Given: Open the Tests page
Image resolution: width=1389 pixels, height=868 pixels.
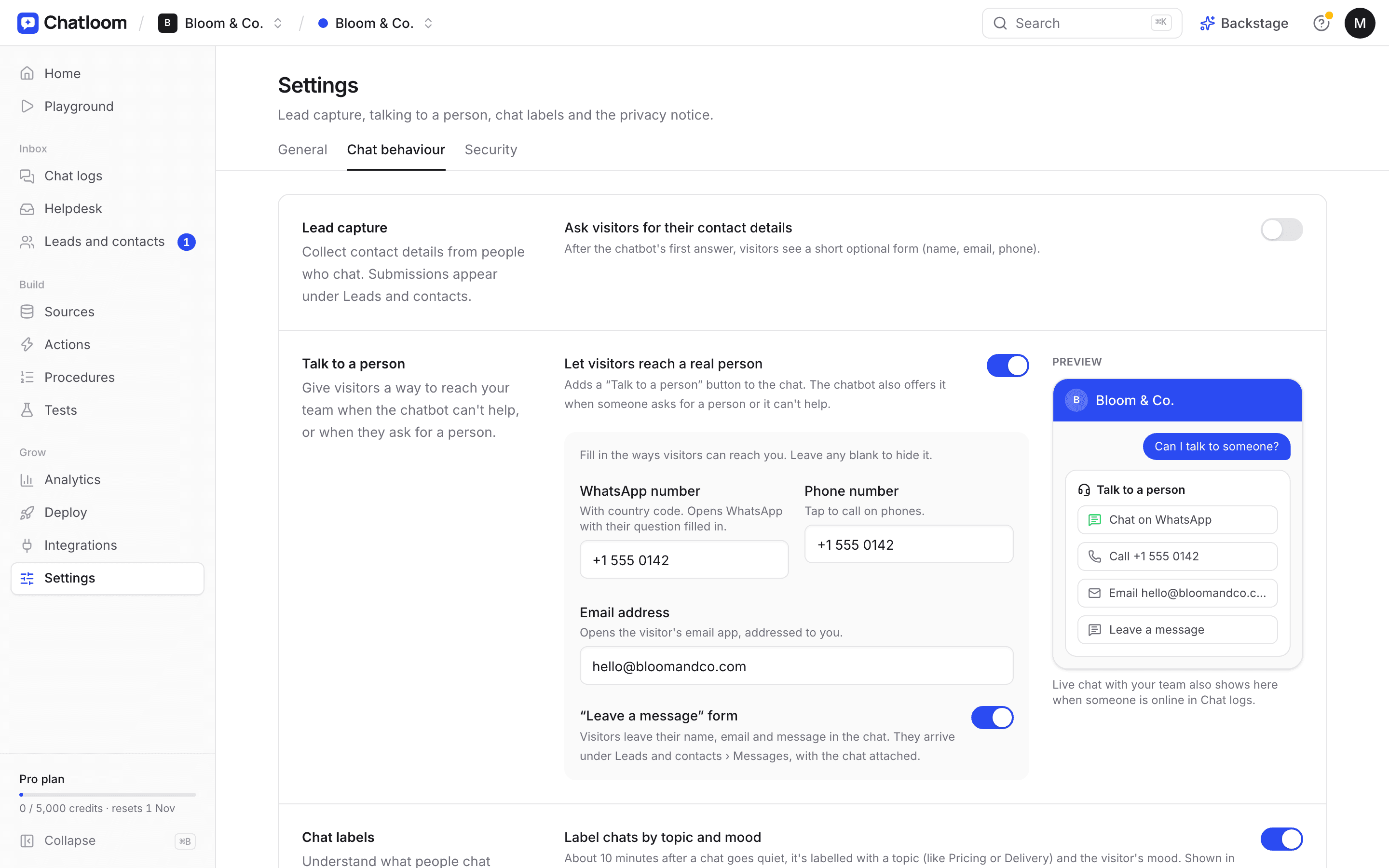Looking at the screenshot, I should (108, 410).
